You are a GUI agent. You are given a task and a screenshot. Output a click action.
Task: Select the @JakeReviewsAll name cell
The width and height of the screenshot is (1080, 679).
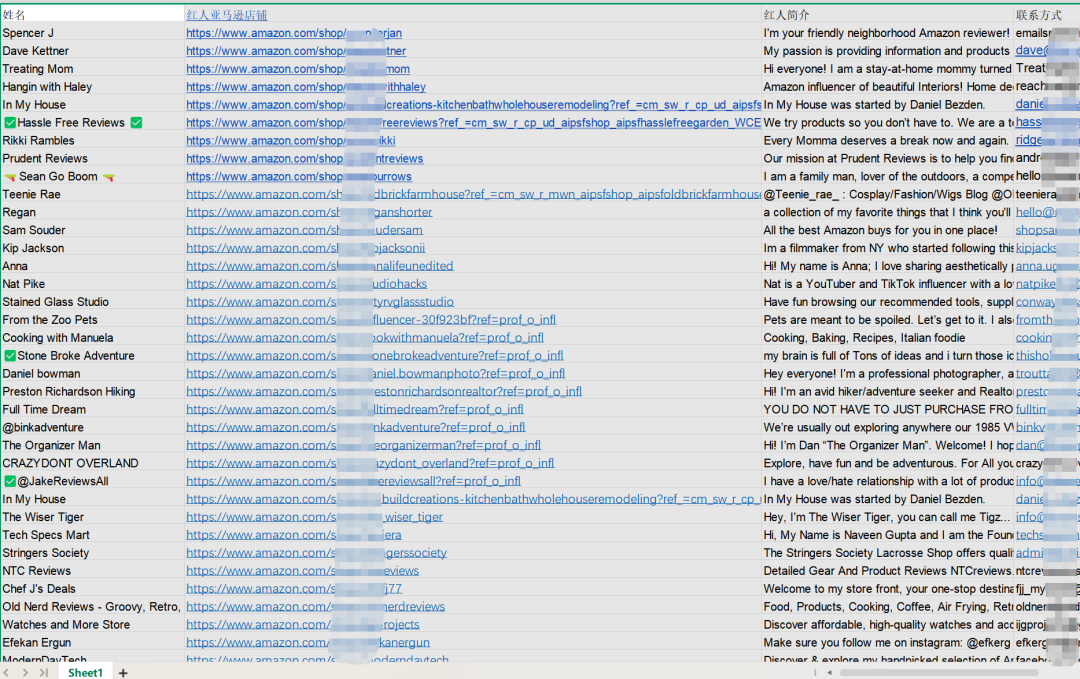click(x=92, y=481)
